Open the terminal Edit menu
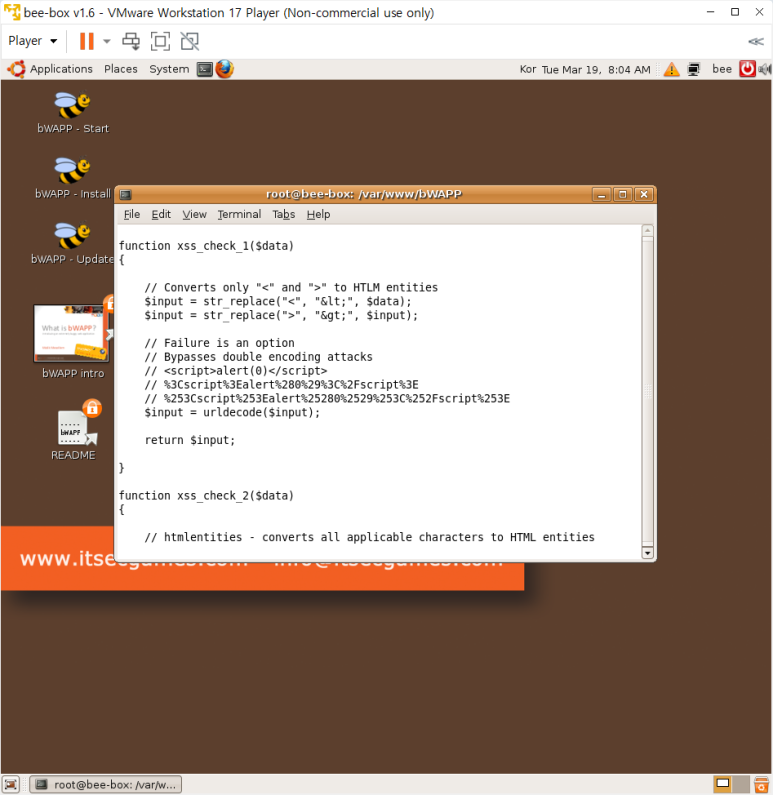 click(161, 214)
